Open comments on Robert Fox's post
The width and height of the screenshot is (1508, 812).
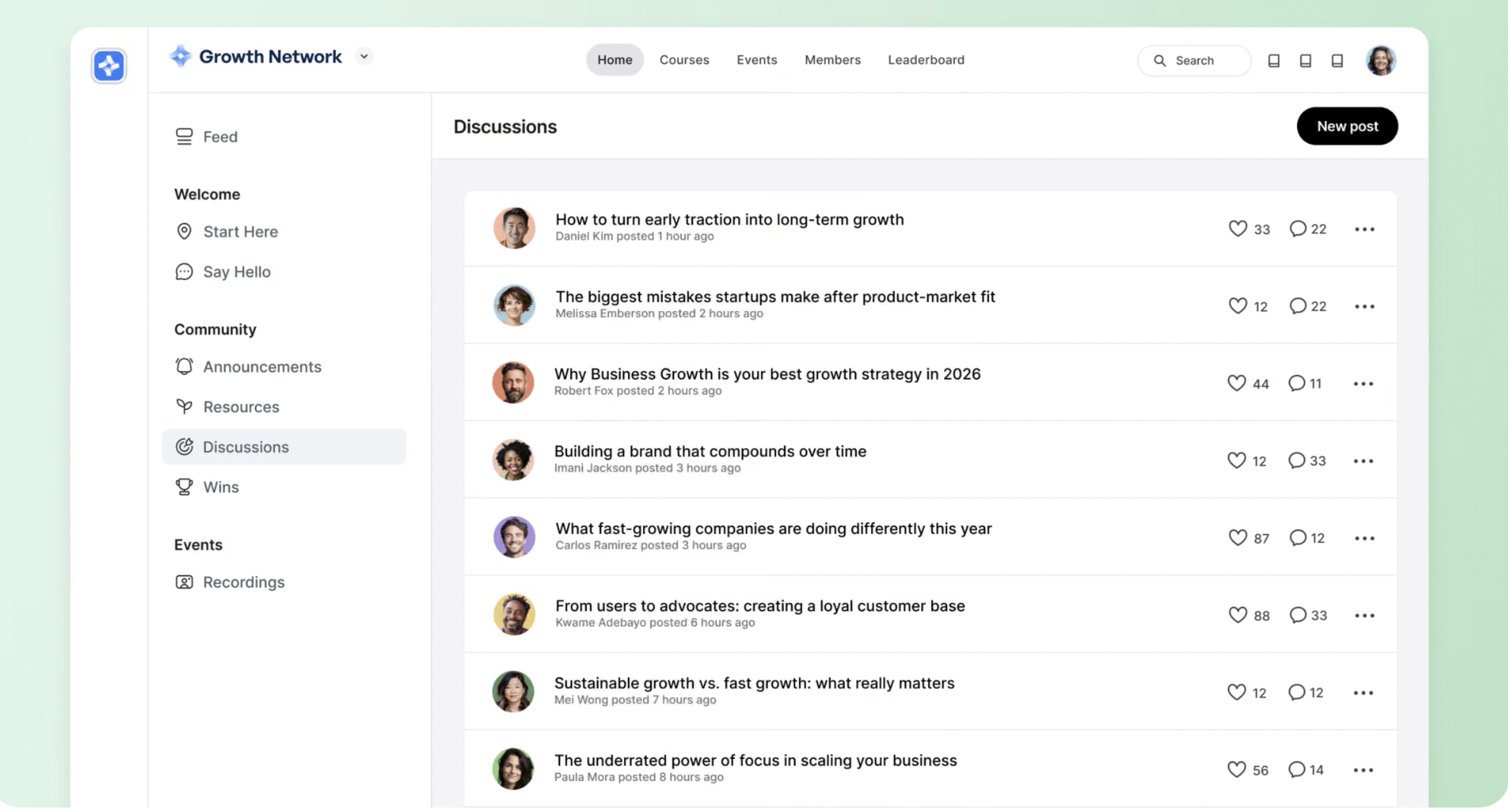(x=1296, y=383)
